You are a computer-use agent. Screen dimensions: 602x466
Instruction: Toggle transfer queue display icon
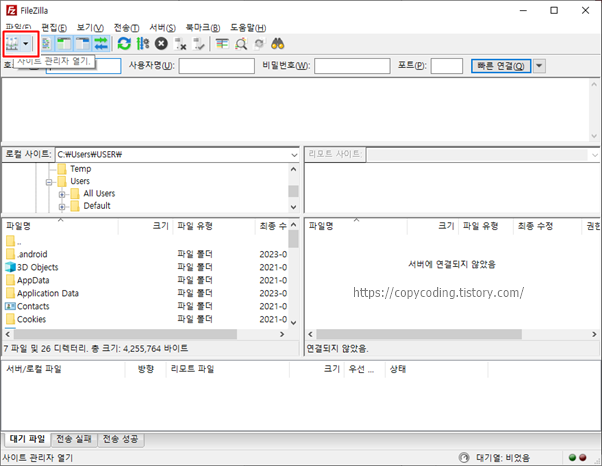101,44
